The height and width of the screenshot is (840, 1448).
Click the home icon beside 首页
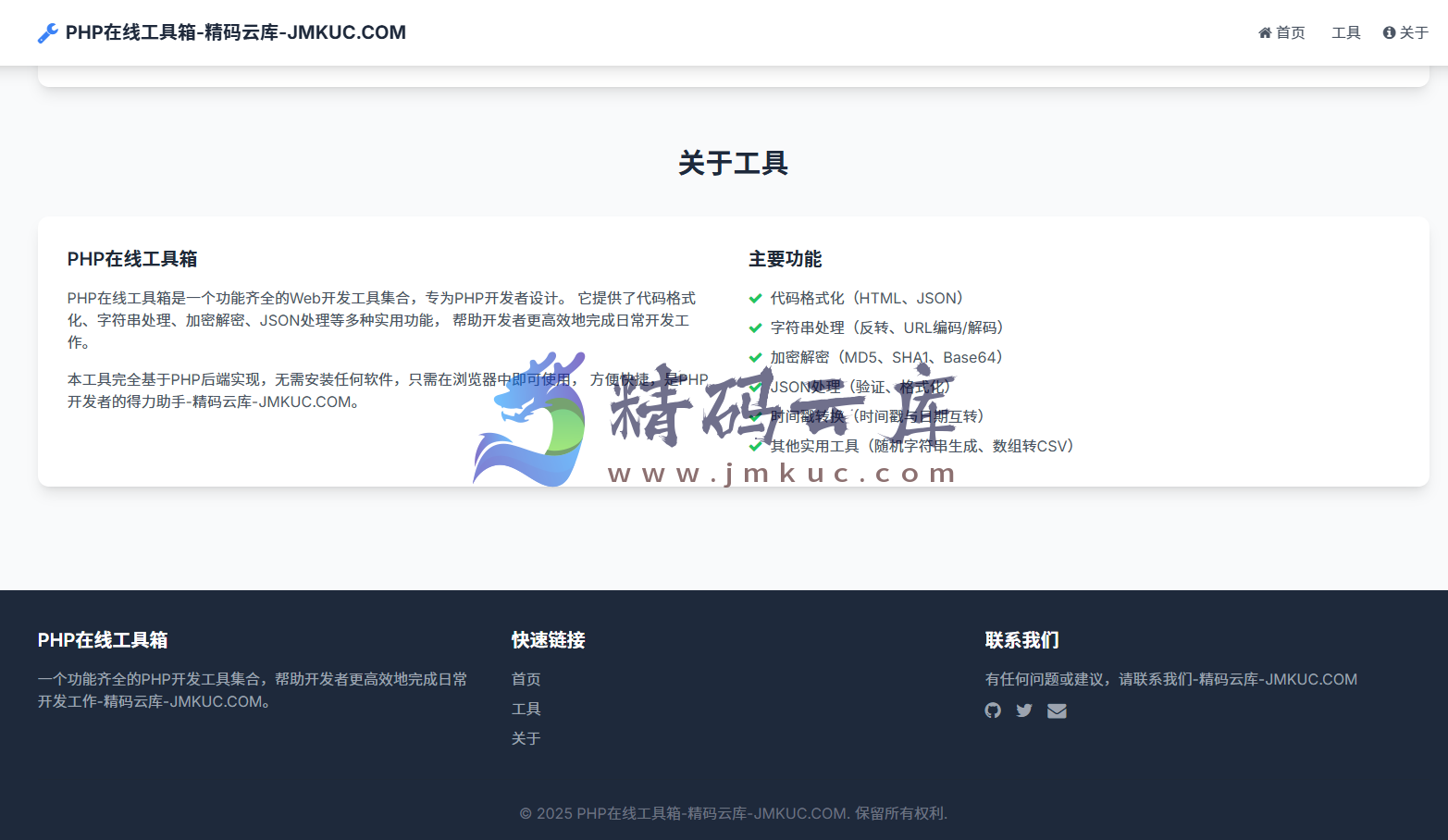tap(1265, 32)
